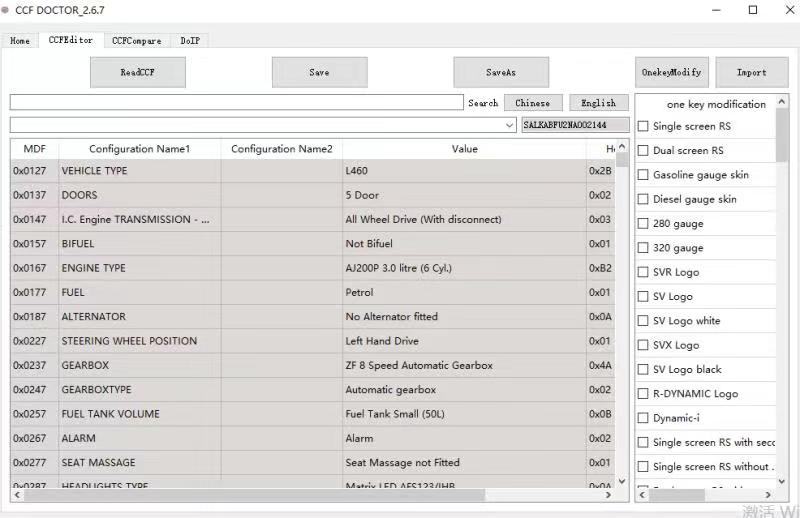Switch language to Chinese

click(x=532, y=103)
